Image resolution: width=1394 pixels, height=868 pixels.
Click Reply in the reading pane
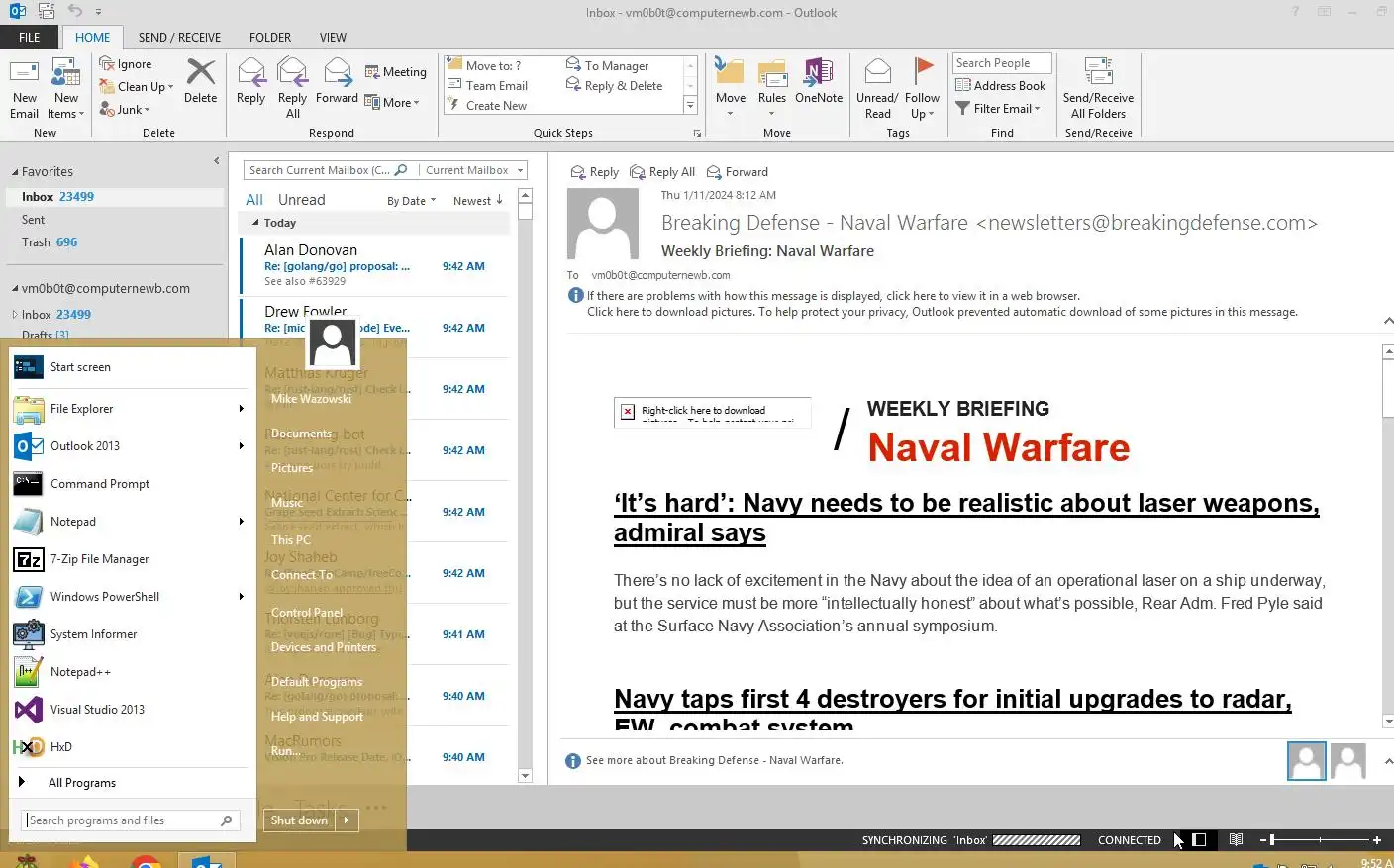(595, 172)
